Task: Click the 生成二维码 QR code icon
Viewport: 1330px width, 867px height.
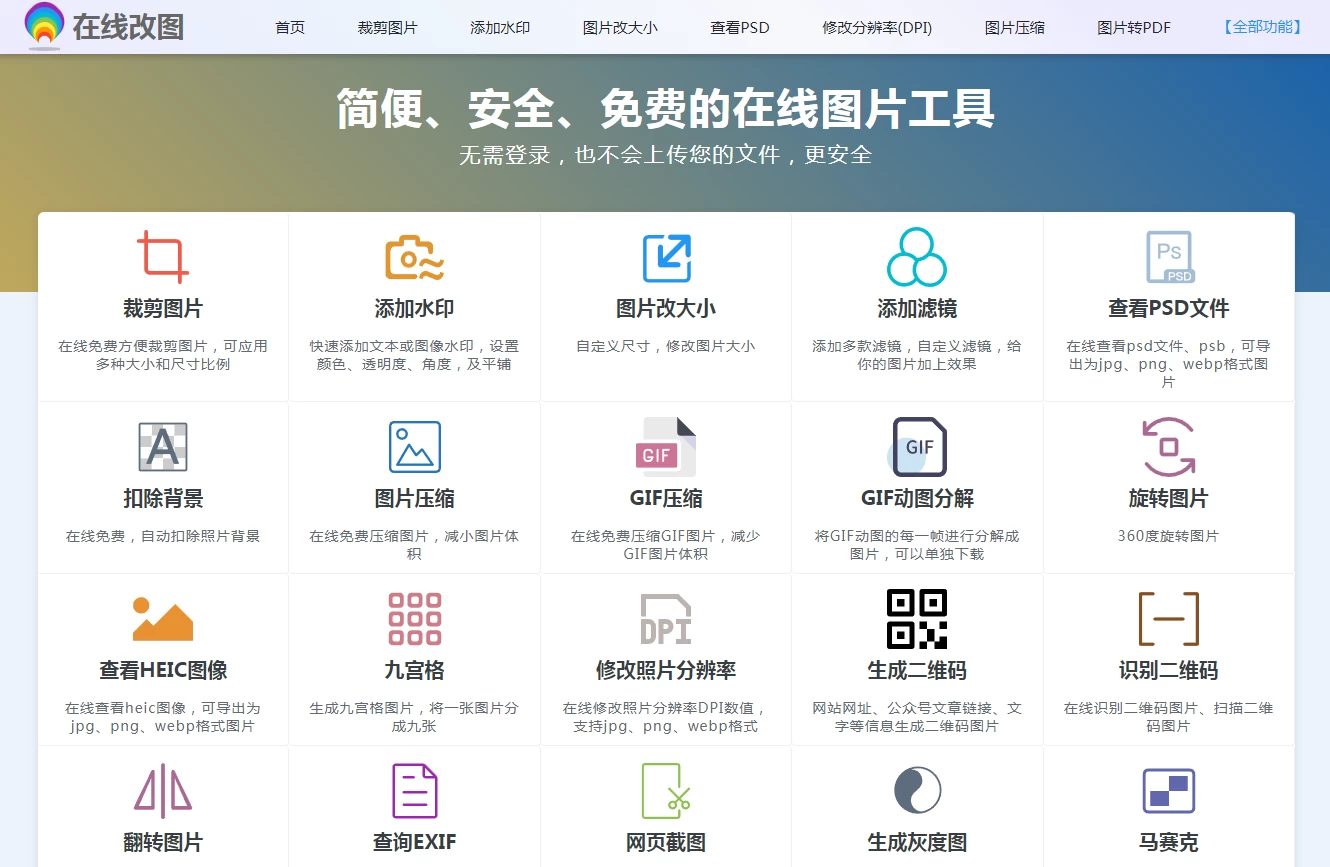Action: pos(917,618)
